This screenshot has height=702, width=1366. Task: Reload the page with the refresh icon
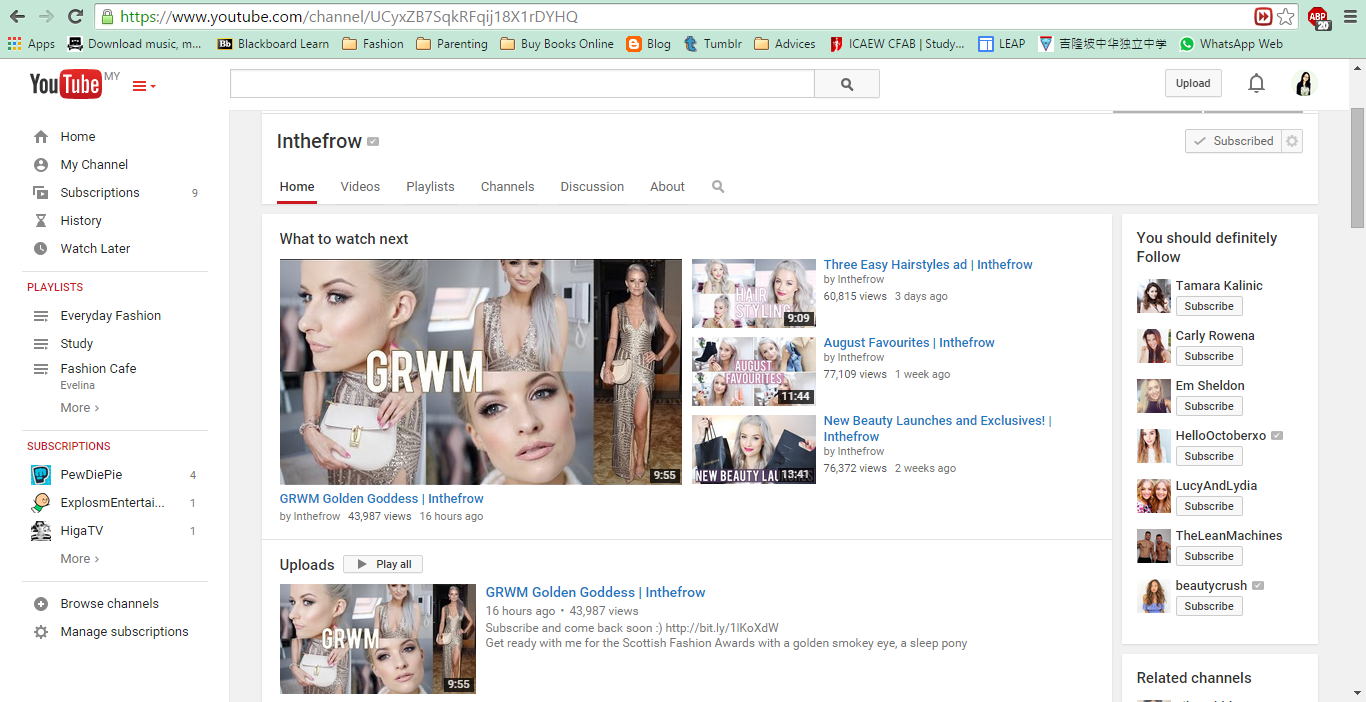(x=75, y=16)
